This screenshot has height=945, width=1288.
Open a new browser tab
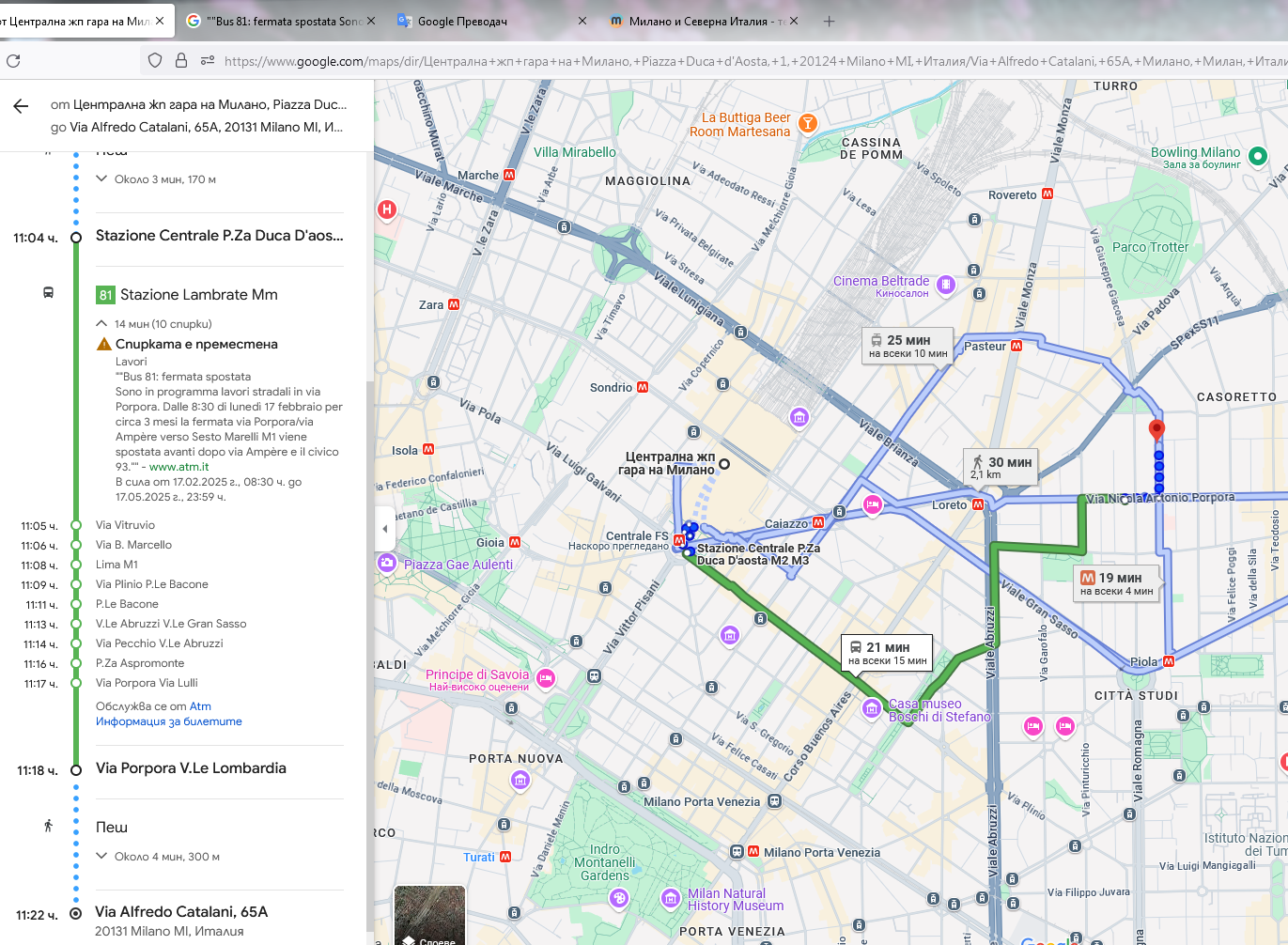pos(829,21)
